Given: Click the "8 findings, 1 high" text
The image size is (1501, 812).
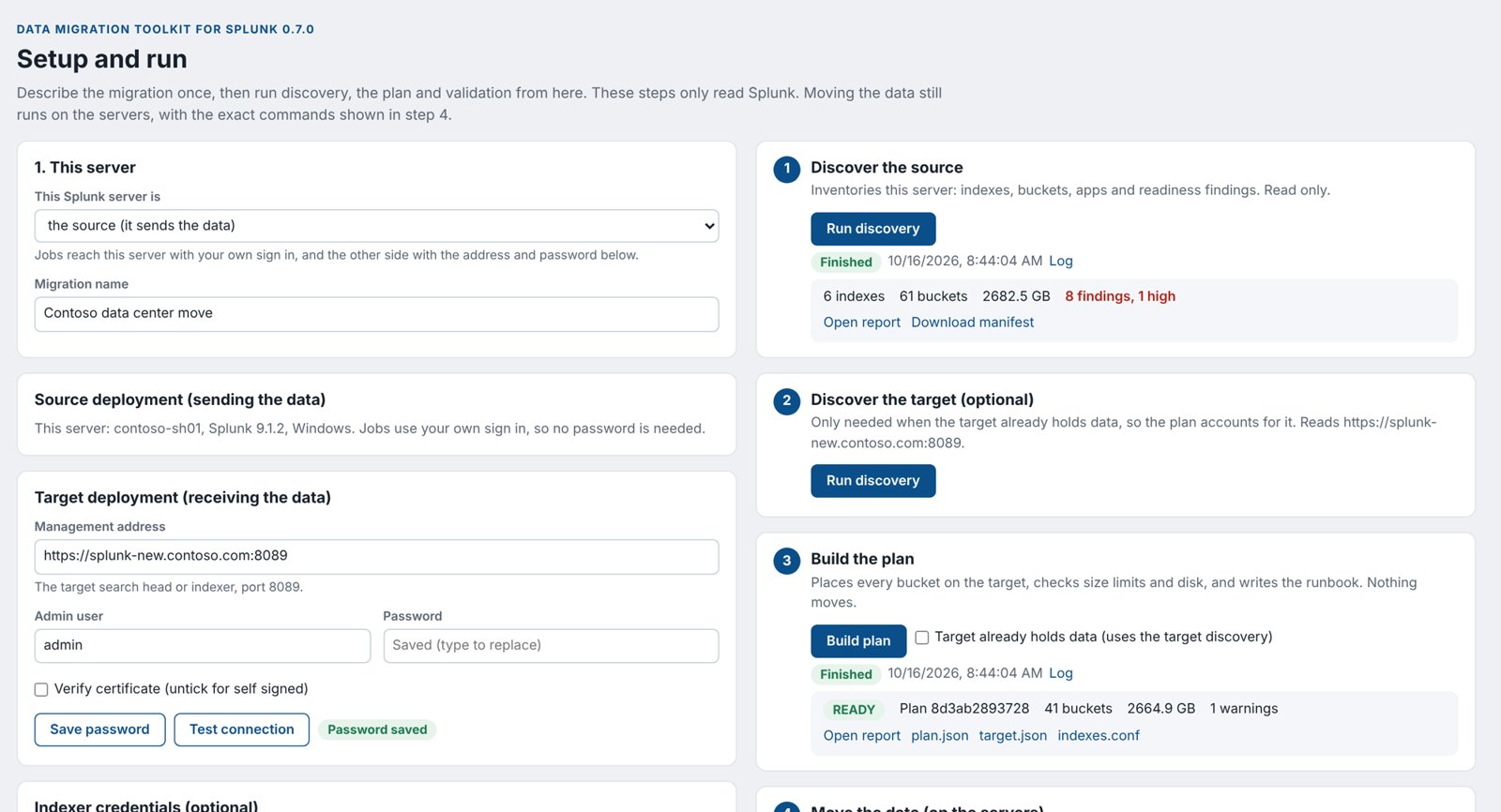Looking at the screenshot, I should point(1120,296).
